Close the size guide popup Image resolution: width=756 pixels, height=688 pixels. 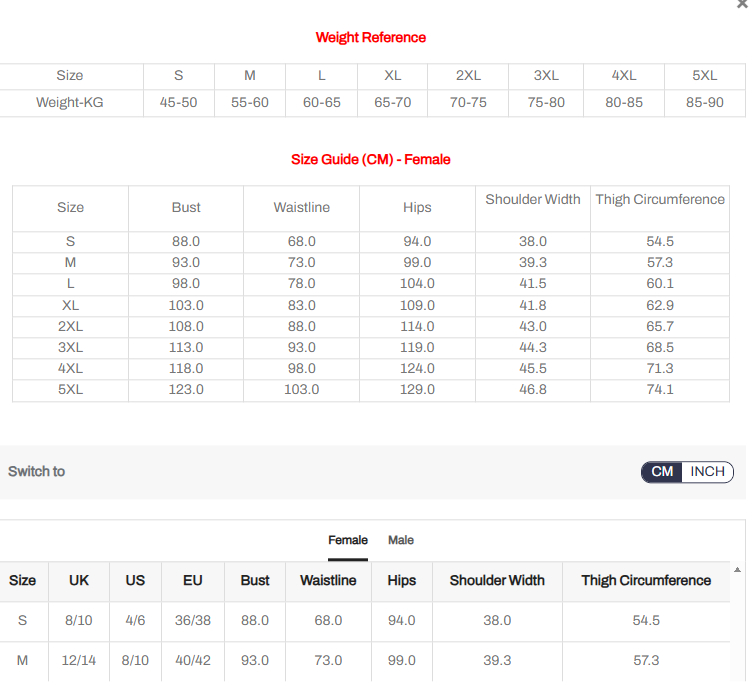pos(741,5)
